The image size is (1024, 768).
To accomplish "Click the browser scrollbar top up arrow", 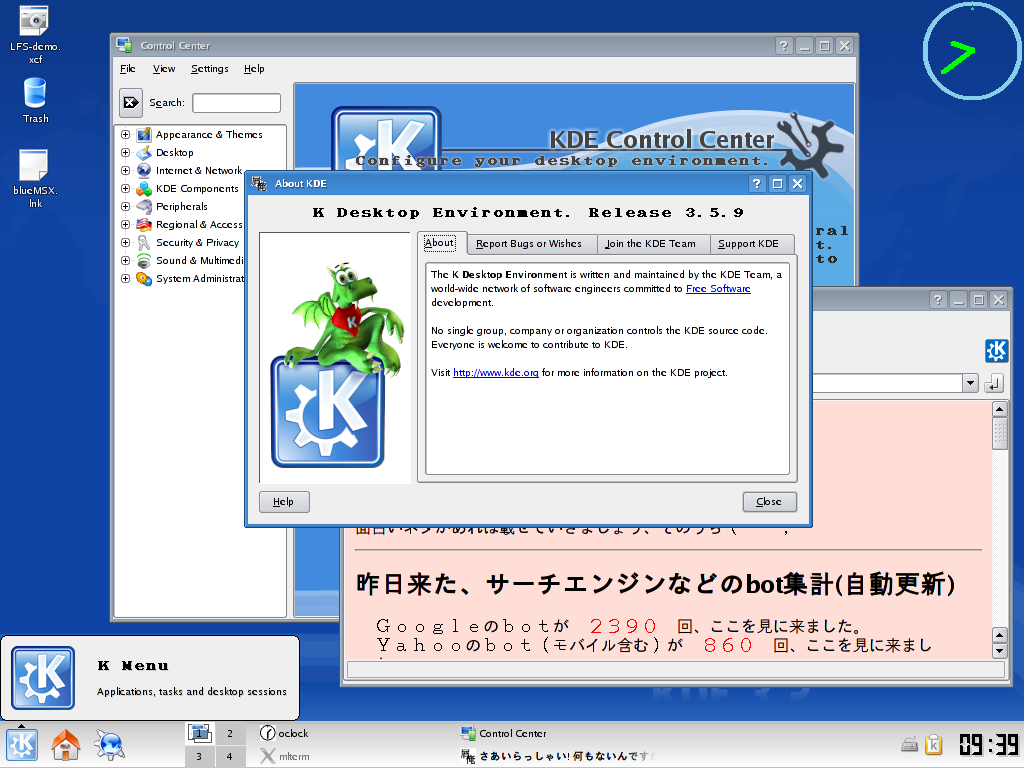I will pyautogui.click(x=1000, y=409).
